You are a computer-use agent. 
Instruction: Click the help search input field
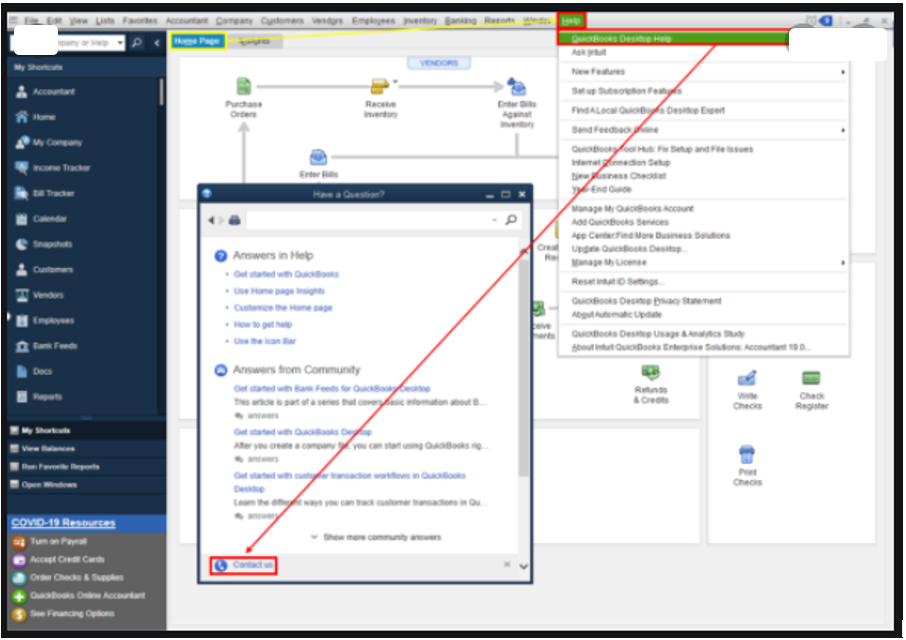[x=369, y=220]
